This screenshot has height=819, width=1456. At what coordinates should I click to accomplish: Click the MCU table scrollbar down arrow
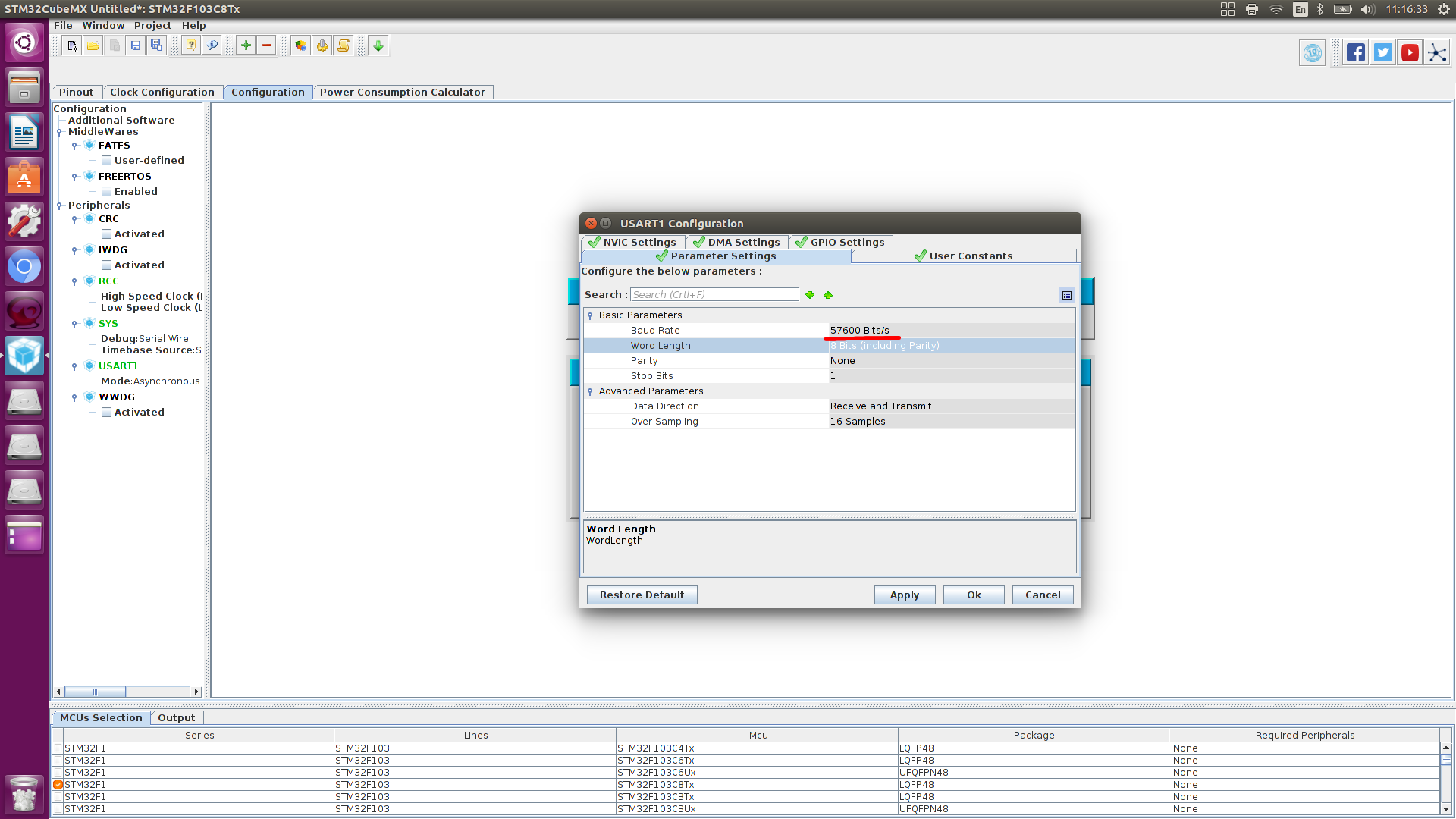point(1445,810)
